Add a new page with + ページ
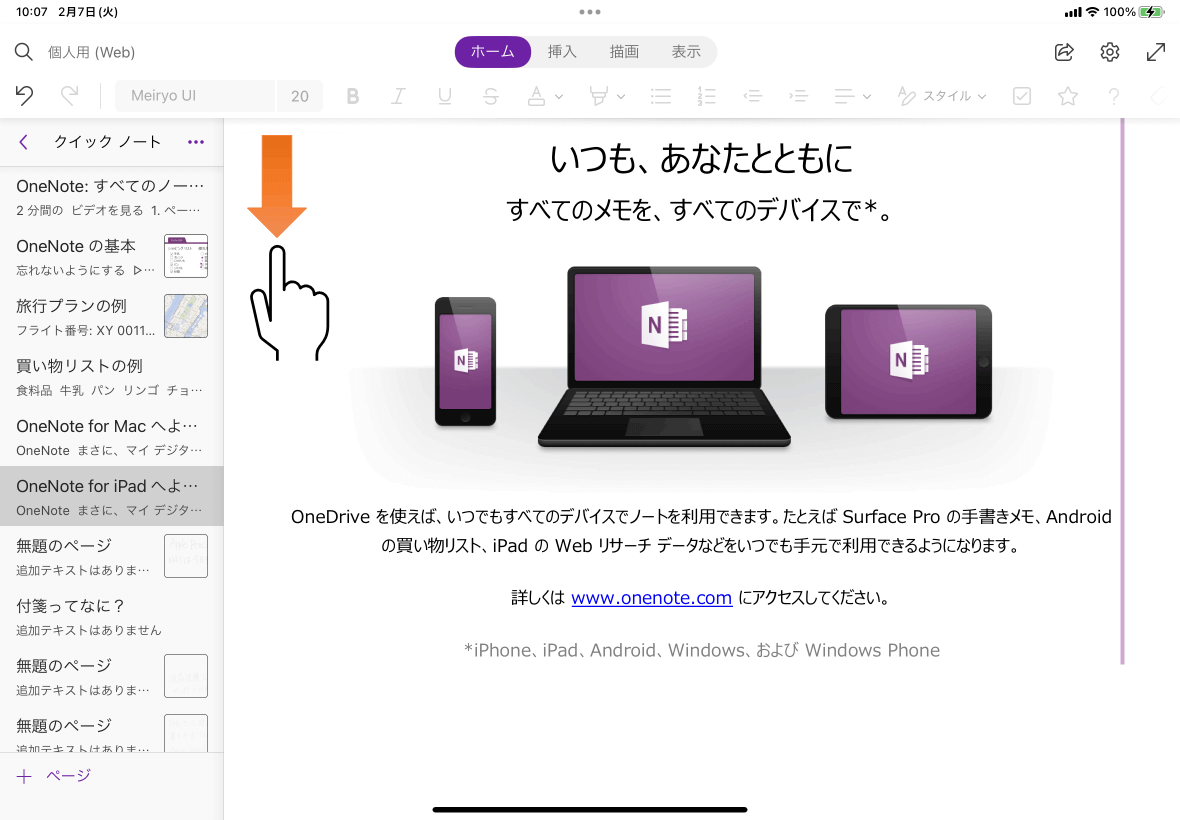This screenshot has width=1180, height=820. (54, 776)
